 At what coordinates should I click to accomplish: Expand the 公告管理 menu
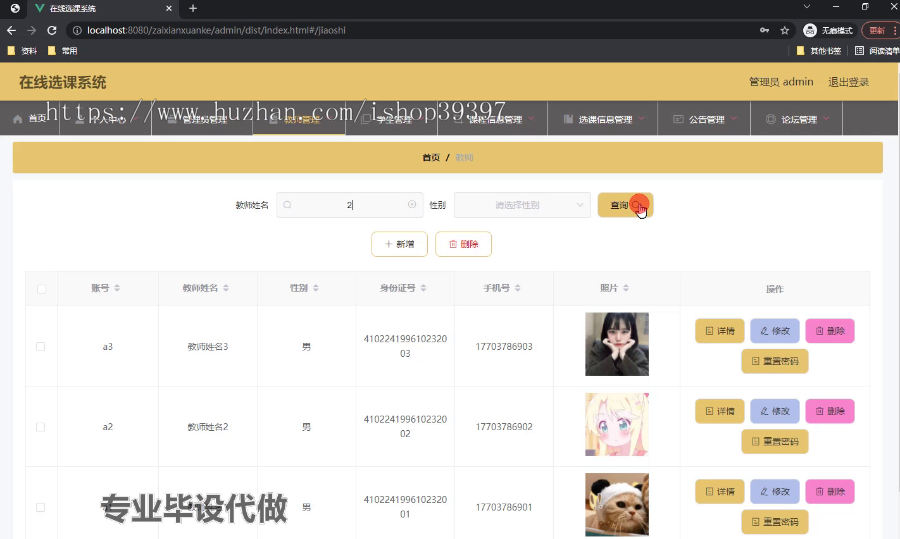click(734, 119)
